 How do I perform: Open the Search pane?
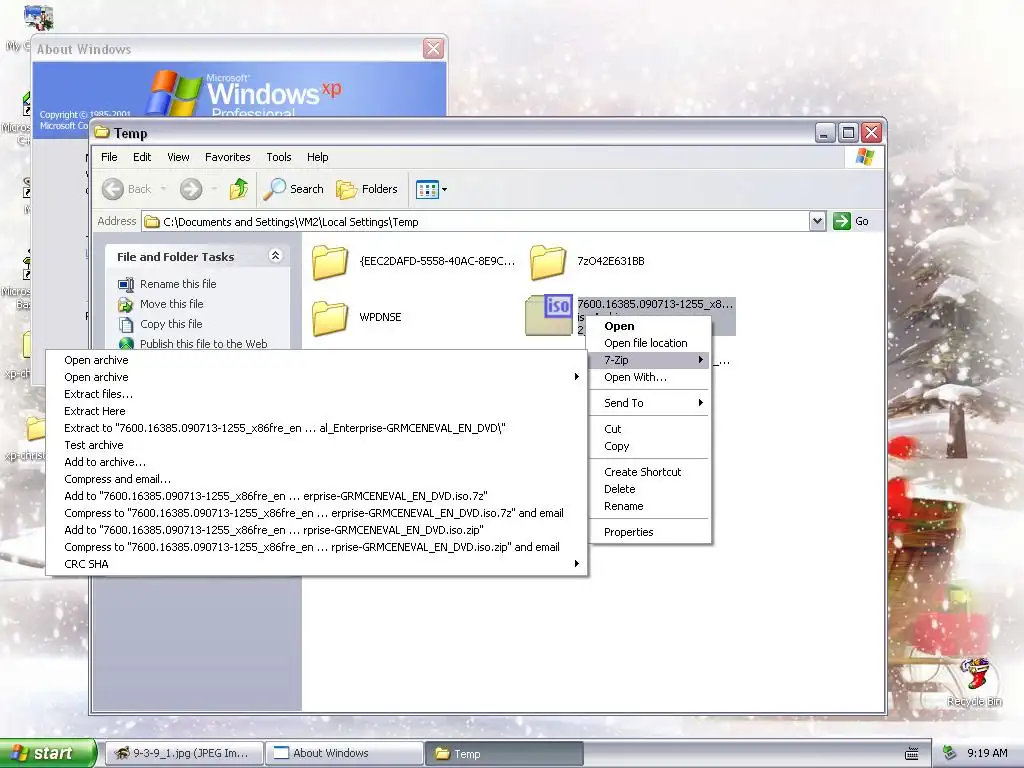[294, 189]
